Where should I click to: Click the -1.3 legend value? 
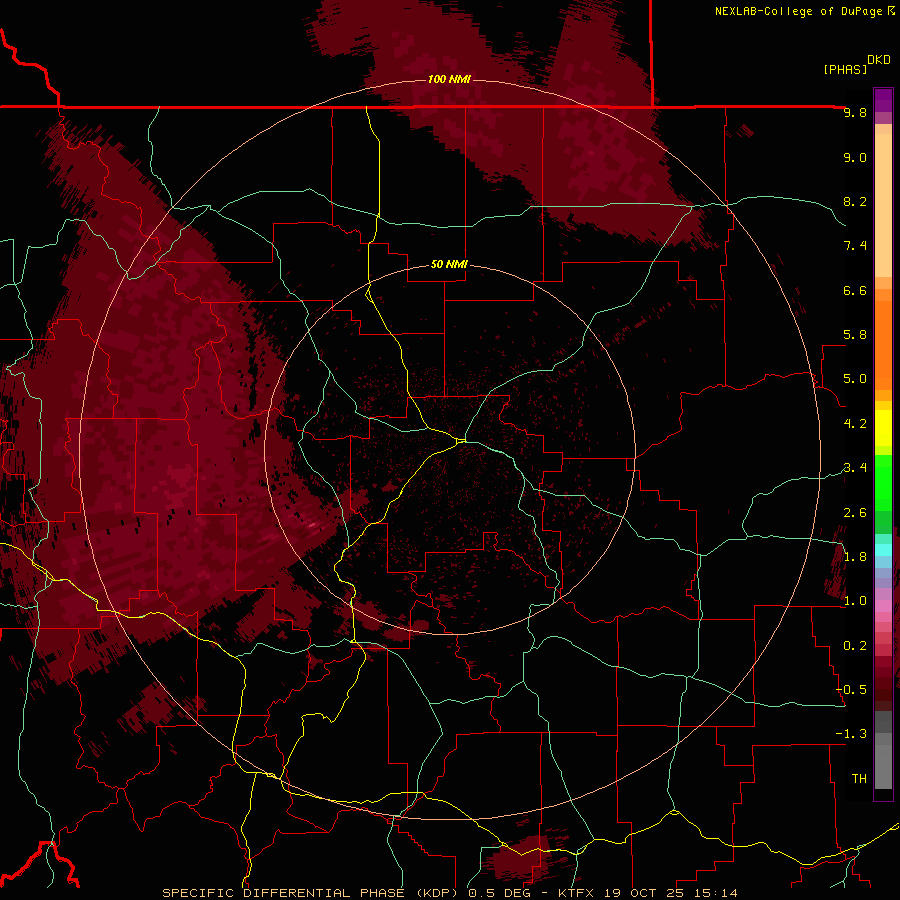coord(852,734)
